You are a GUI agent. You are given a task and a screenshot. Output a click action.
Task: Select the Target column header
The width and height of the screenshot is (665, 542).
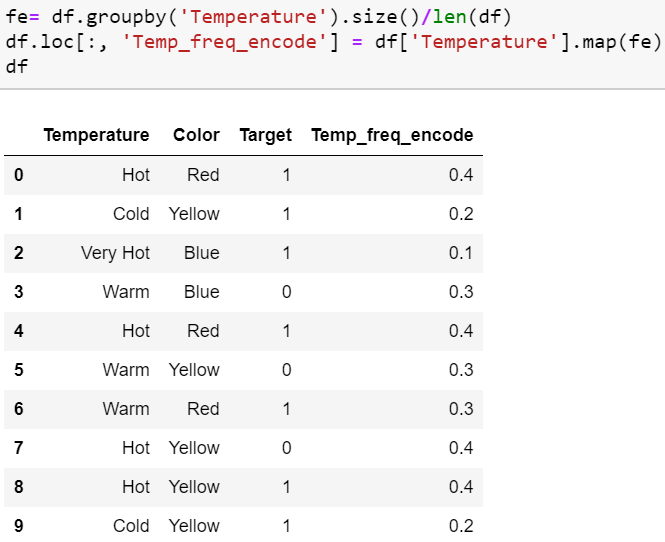265,135
